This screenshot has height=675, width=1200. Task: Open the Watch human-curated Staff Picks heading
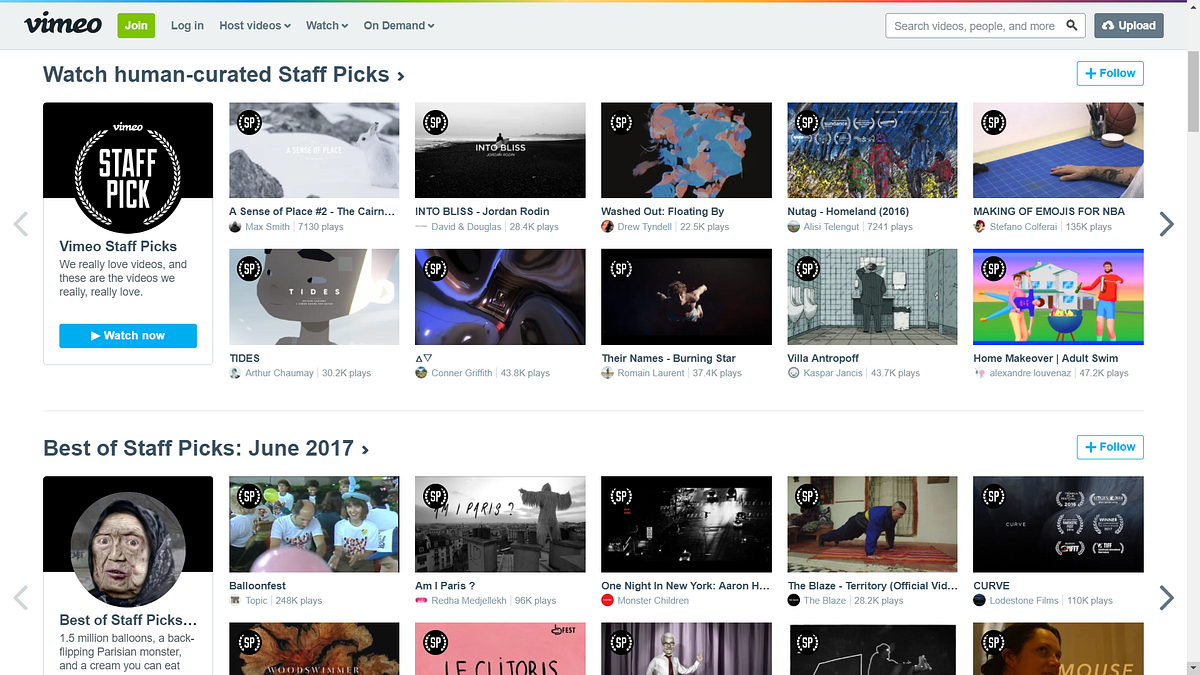click(x=224, y=75)
